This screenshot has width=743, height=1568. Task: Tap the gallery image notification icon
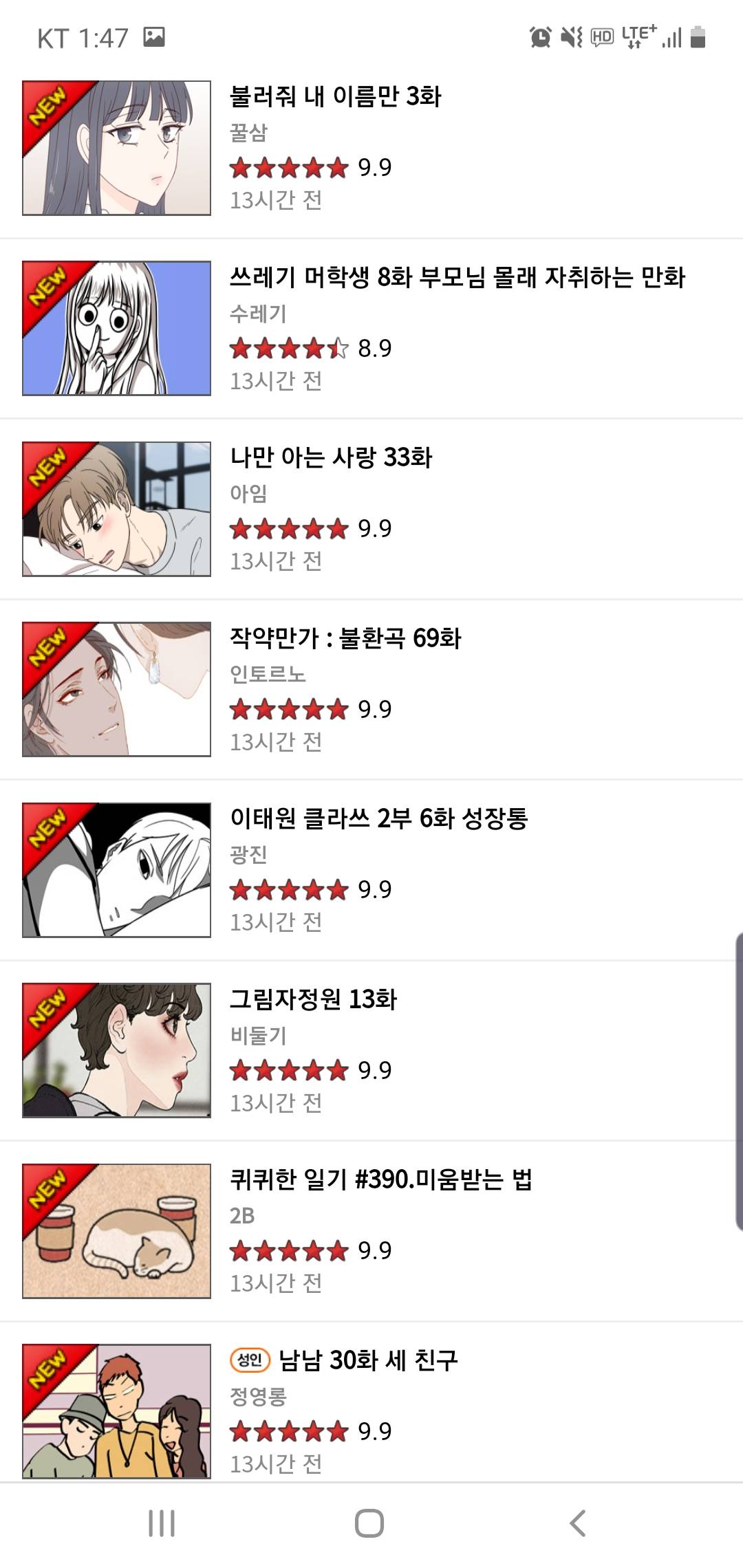(x=154, y=36)
